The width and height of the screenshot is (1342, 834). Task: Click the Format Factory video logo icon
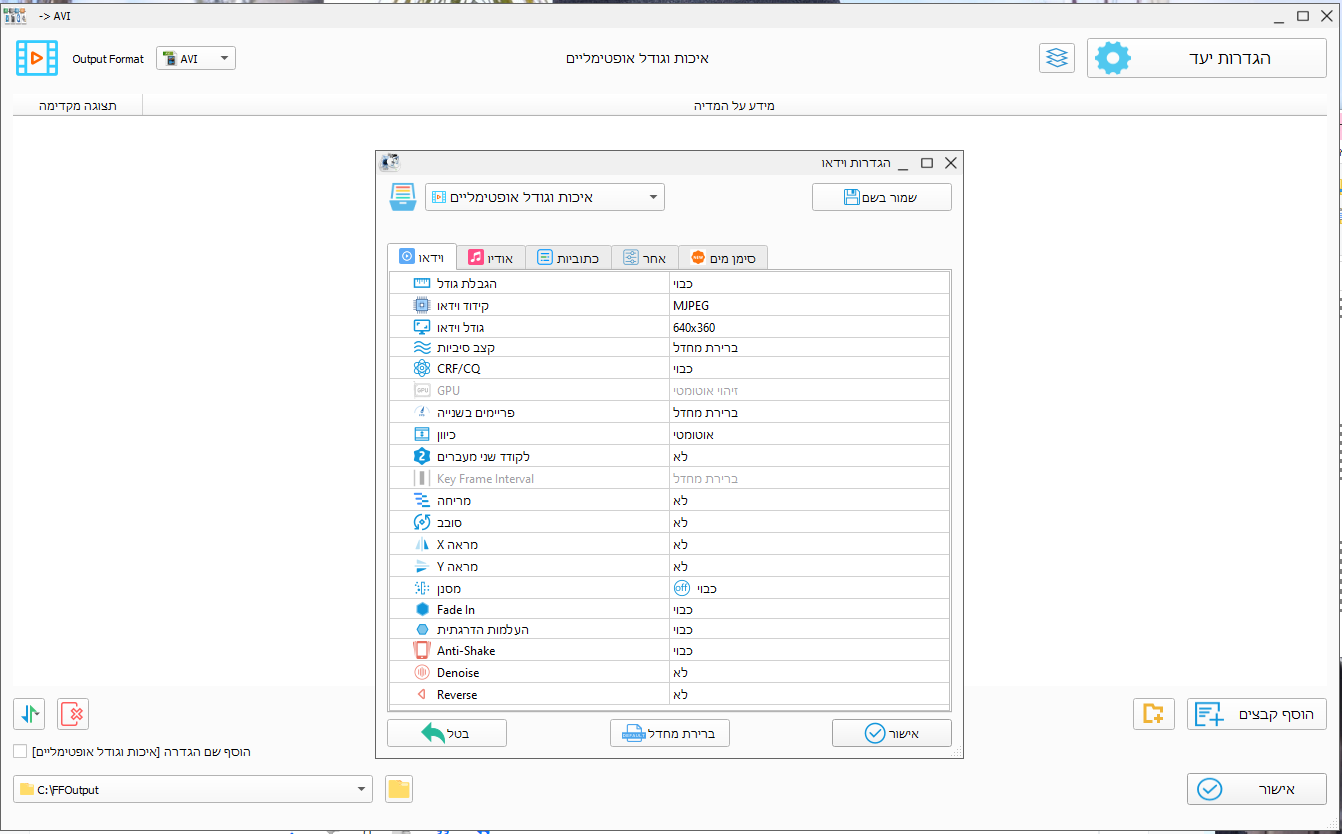click(x=37, y=58)
